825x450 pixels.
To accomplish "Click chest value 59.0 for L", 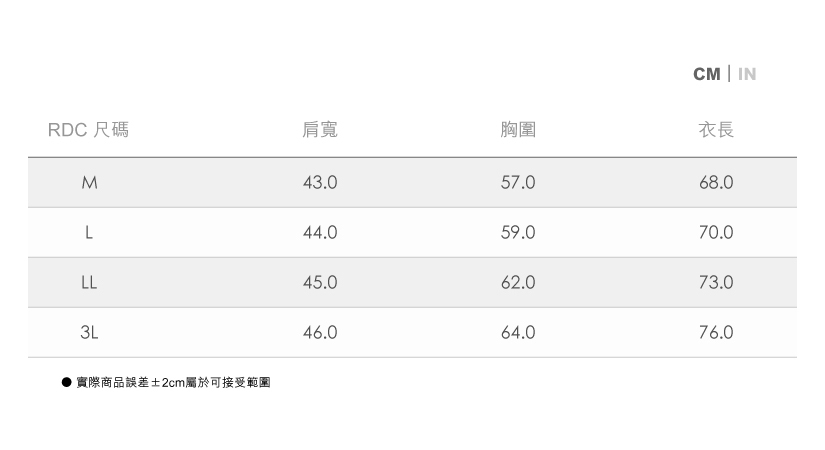I will (x=518, y=233).
